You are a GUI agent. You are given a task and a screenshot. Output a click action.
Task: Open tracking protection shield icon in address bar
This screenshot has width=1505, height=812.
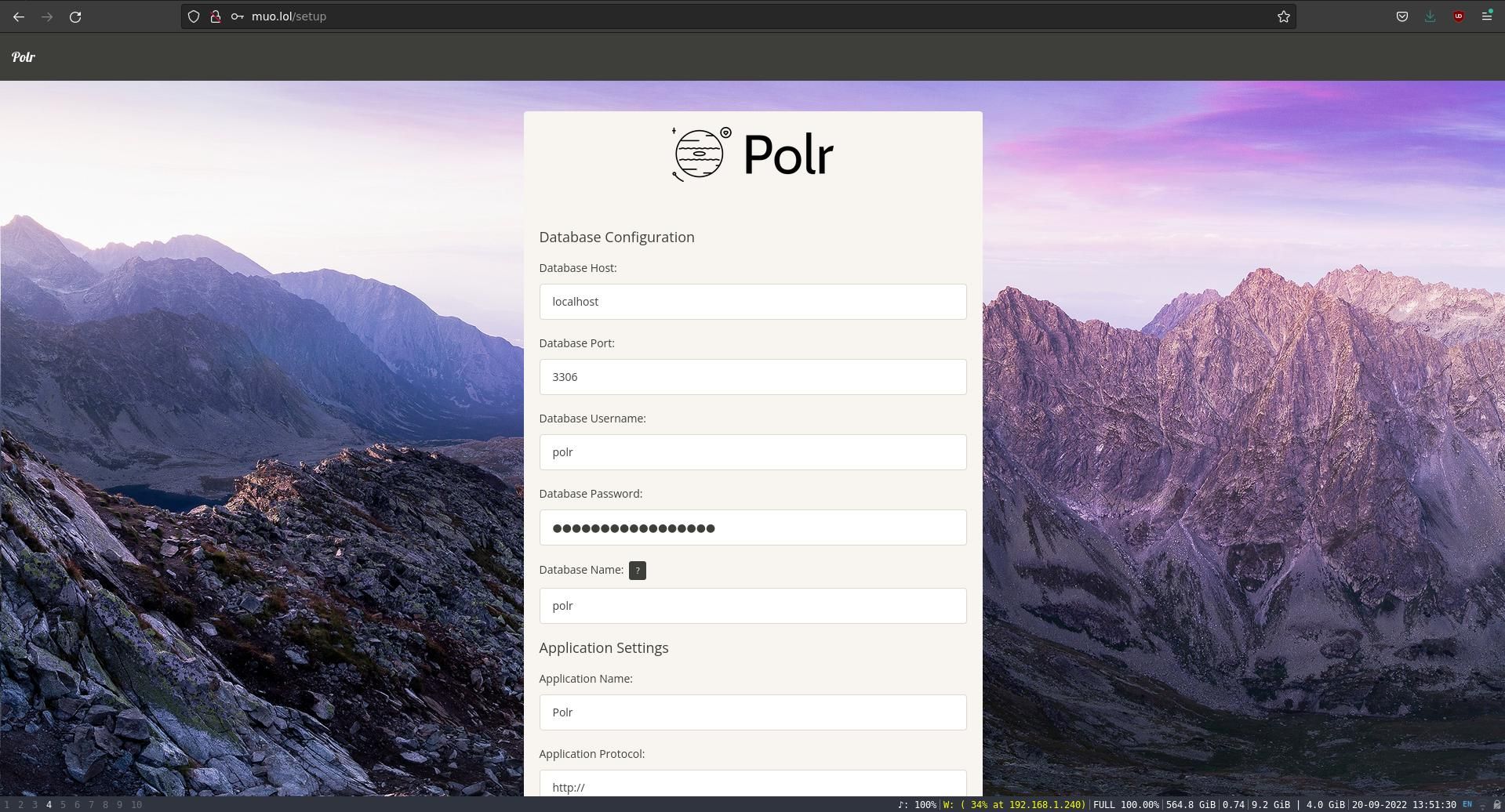[194, 16]
